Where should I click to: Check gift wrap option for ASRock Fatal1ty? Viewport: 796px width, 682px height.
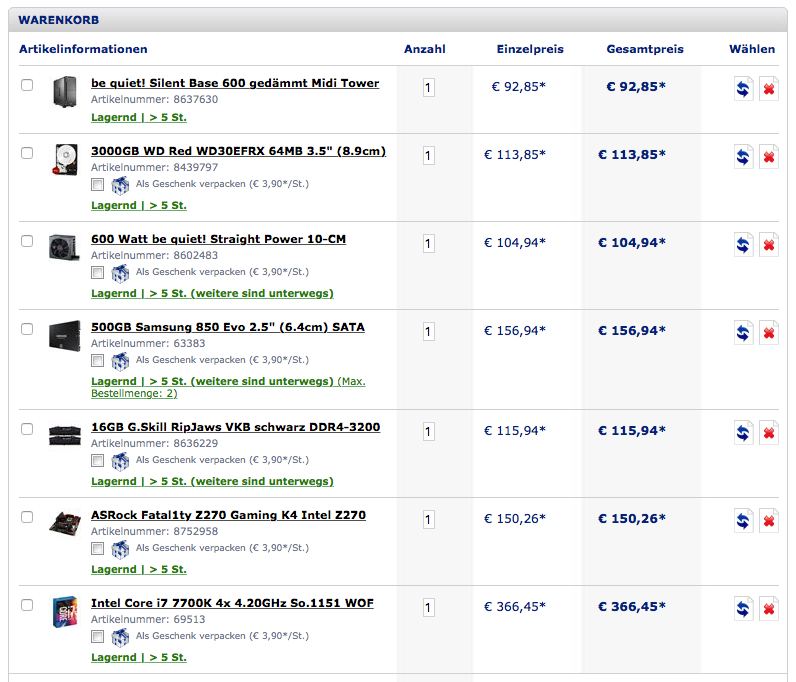coord(97,549)
